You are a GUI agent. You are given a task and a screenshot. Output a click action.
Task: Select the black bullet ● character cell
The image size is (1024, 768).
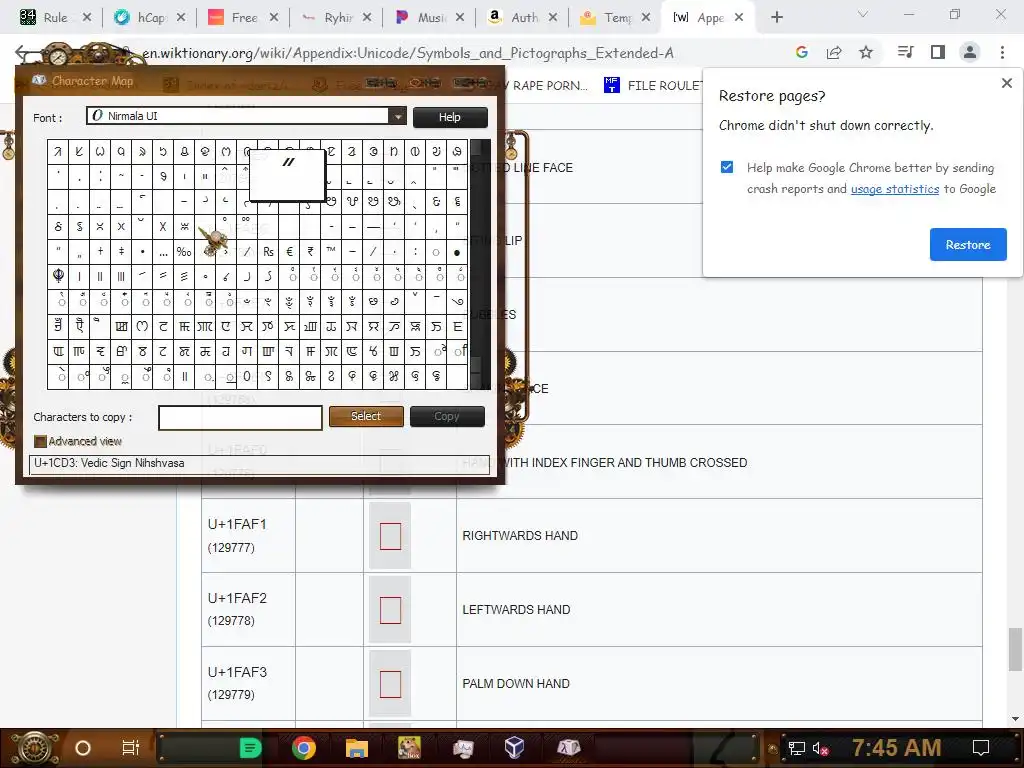[456, 251]
